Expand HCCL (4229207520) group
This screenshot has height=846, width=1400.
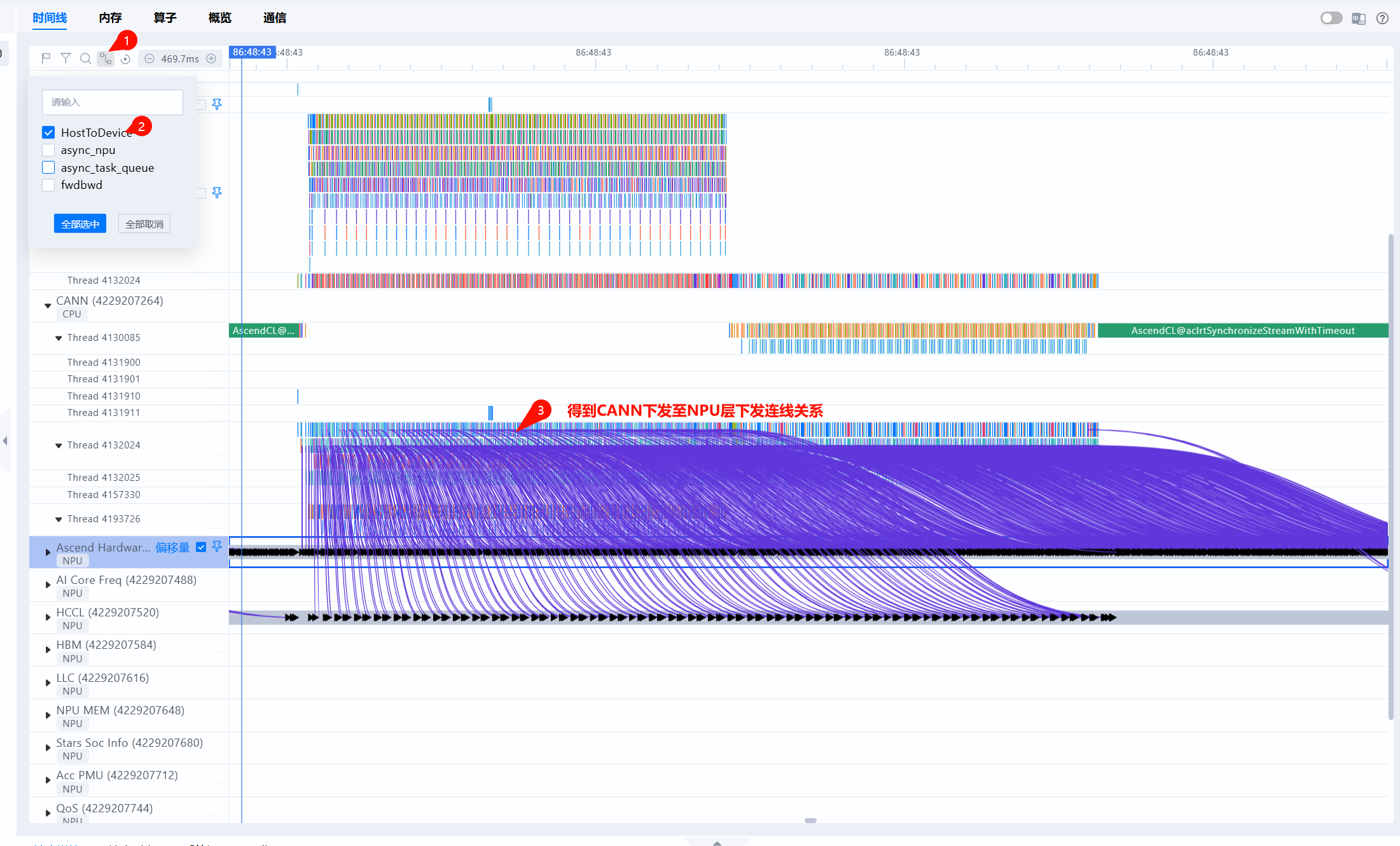[48, 617]
